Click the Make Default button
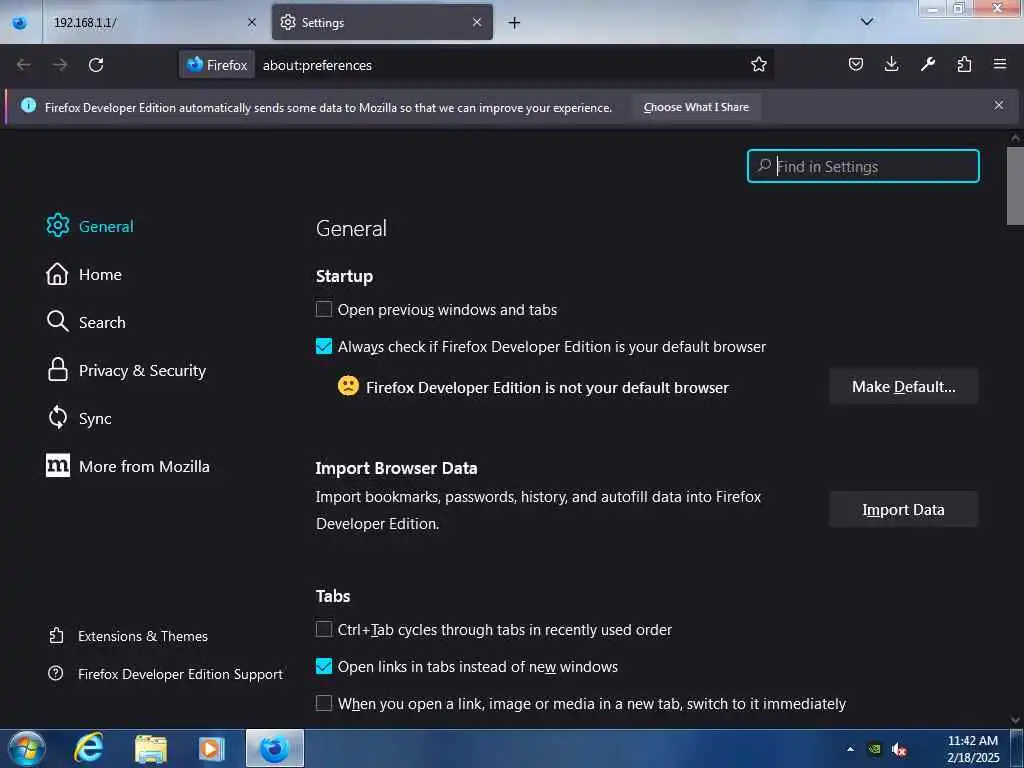This screenshot has width=1024, height=768. click(x=903, y=387)
